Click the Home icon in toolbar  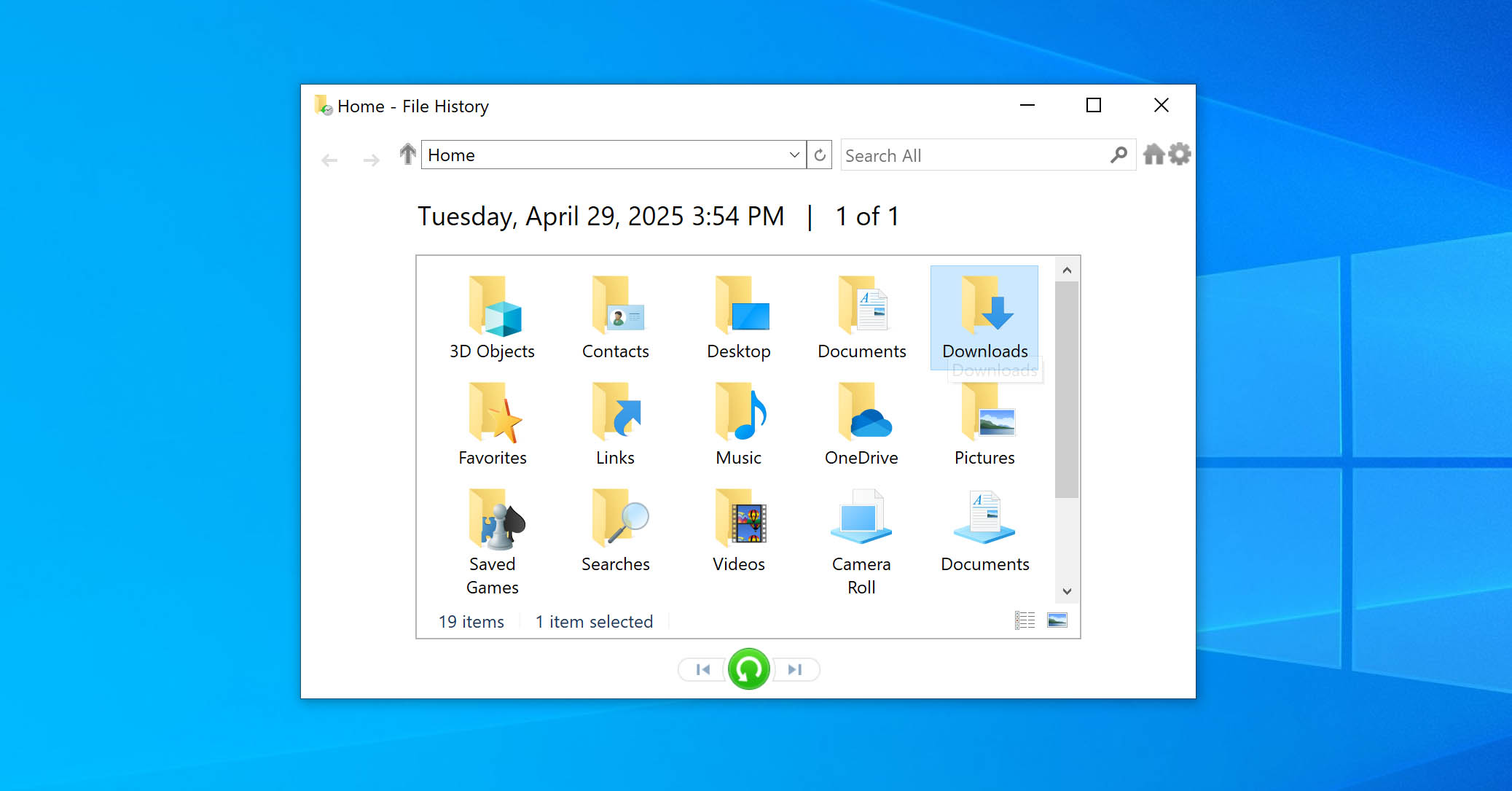pyautogui.click(x=1153, y=155)
